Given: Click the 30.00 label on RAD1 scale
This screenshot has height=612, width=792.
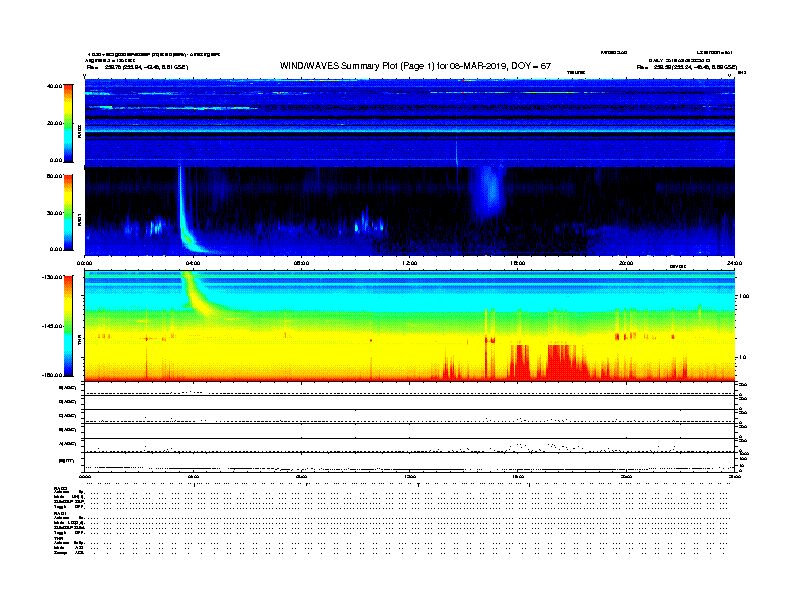Looking at the screenshot, I should click(x=55, y=213).
